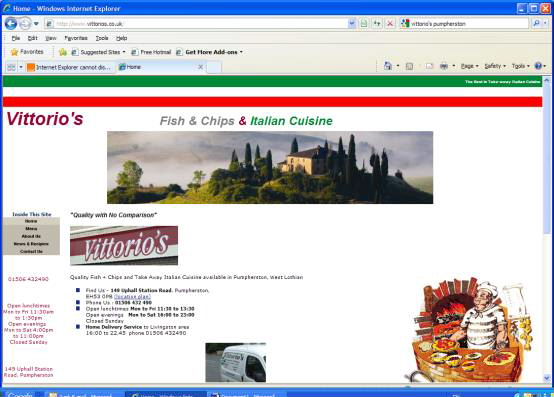Open the News & Recipes navigation link
The image size is (554, 397).
[x=31, y=244]
